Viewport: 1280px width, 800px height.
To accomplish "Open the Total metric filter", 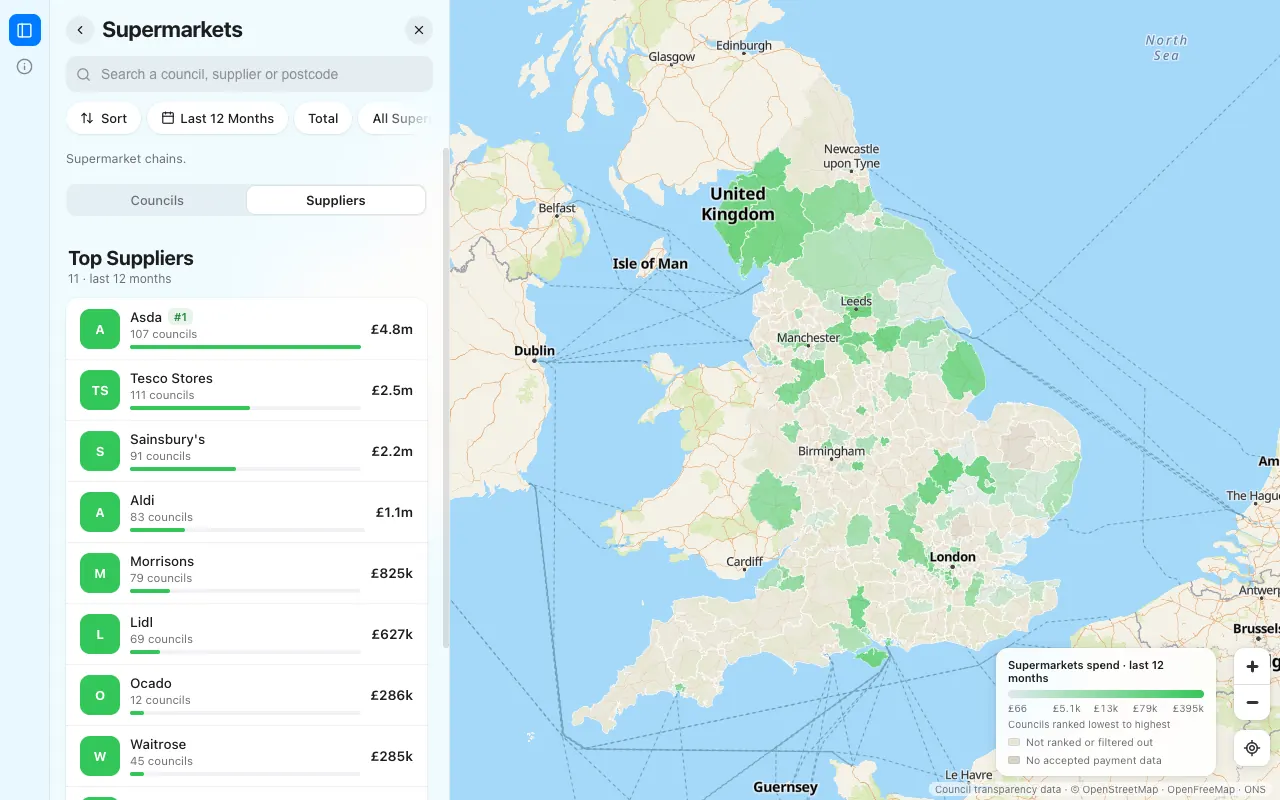I will click(x=323, y=118).
